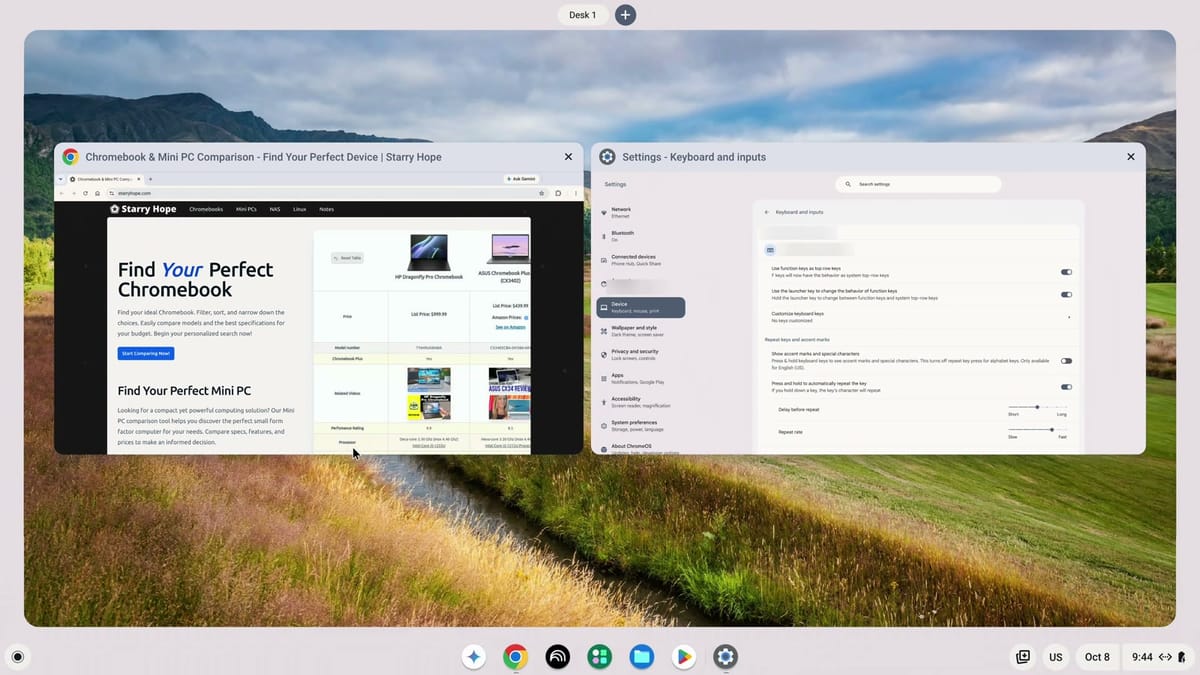Image resolution: width=1200 pixels, height=675 pixels.
Task: Open the Play Store on the shelf
Action: [684, 657]
